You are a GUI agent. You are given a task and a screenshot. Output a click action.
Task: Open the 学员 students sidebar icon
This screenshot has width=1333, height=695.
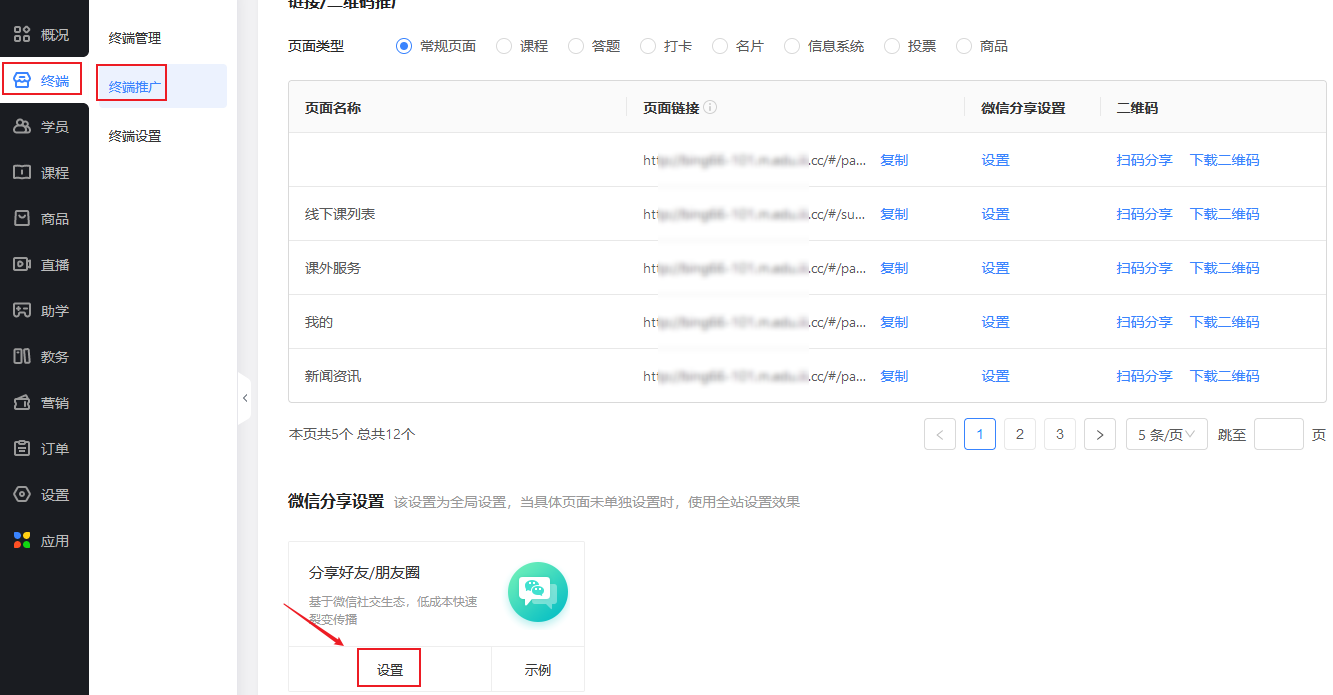(22, 127)
